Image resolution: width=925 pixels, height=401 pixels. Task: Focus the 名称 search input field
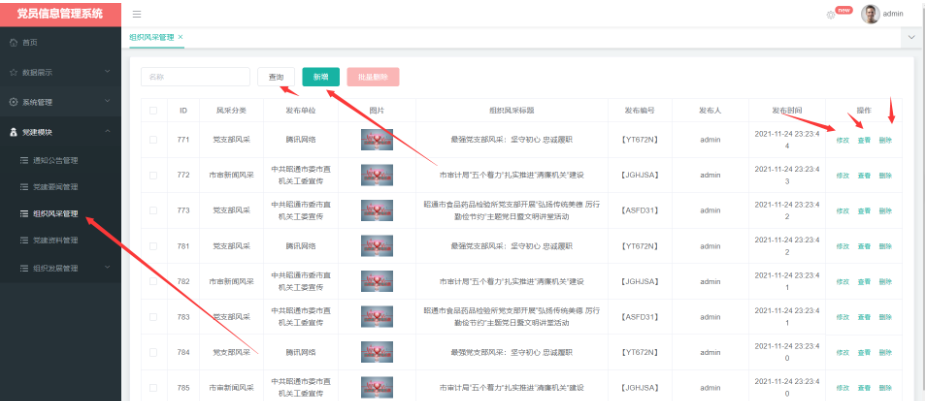[x=195, y=77]
